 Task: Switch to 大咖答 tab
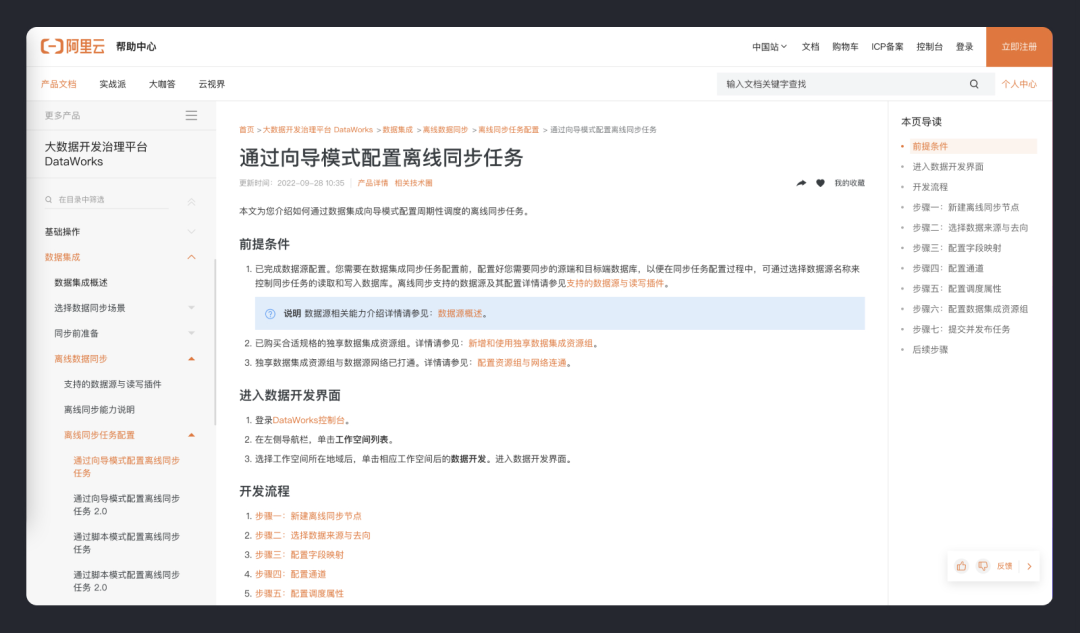point(162,84)
